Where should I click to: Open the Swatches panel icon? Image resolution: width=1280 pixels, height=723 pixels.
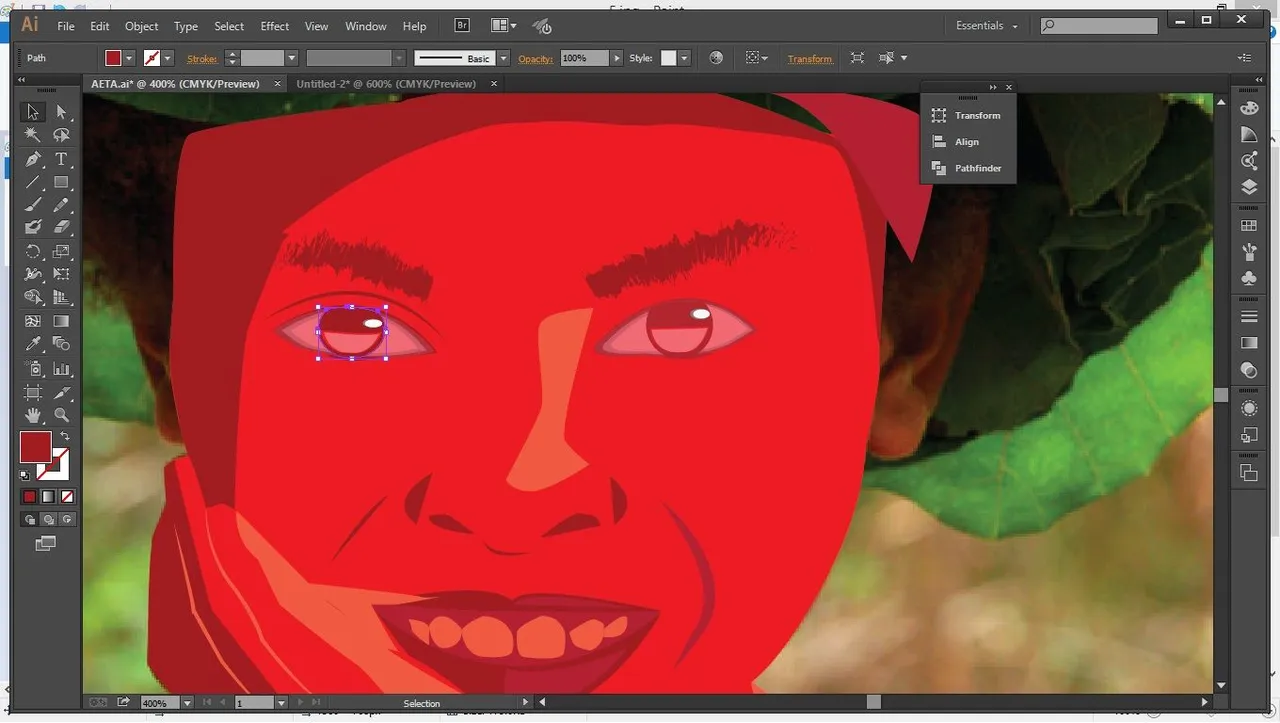[1249, 226]
